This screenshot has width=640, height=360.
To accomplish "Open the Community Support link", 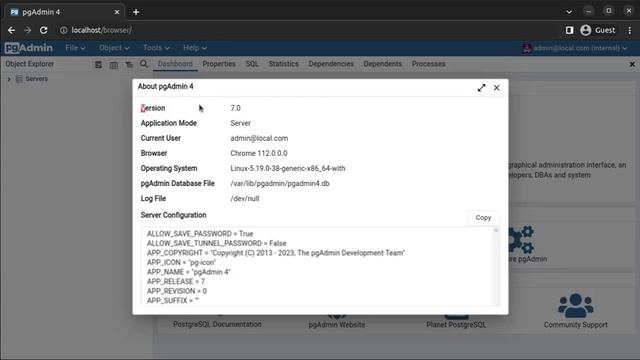I will (576, 325).
